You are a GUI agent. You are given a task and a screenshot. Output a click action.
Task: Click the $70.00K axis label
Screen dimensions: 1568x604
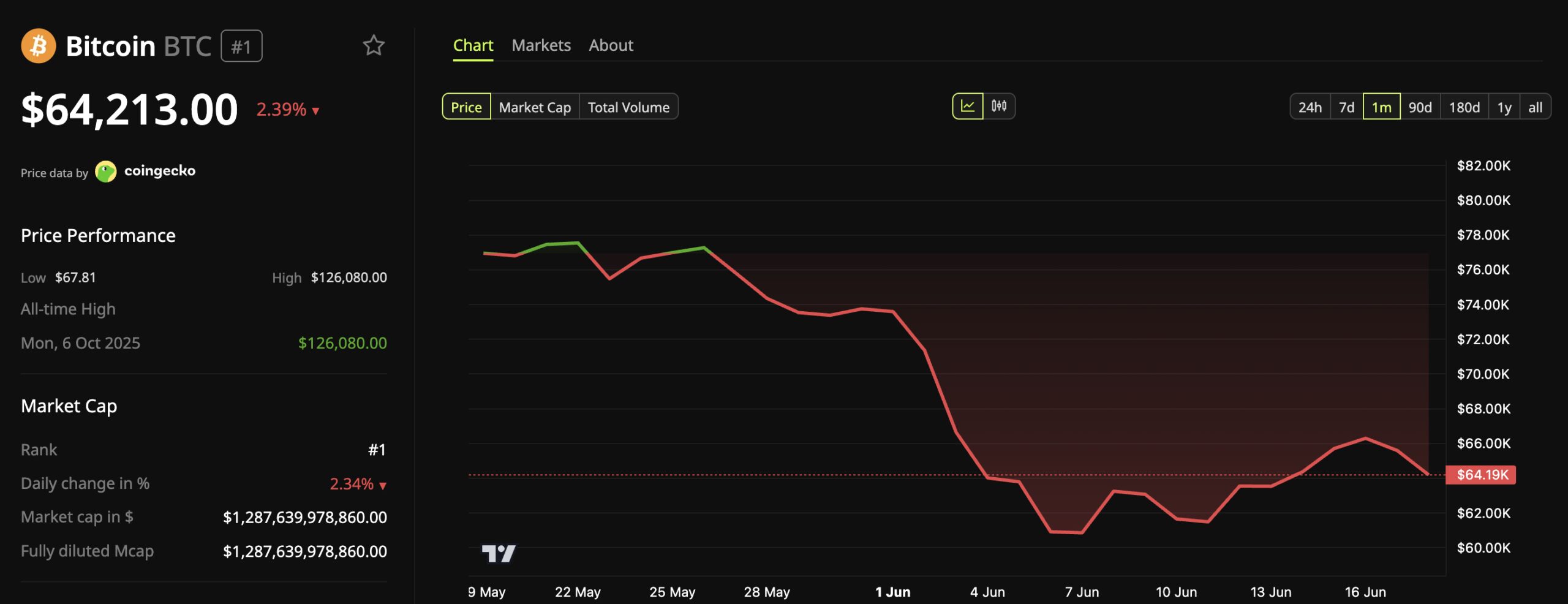pos(1483,374)
